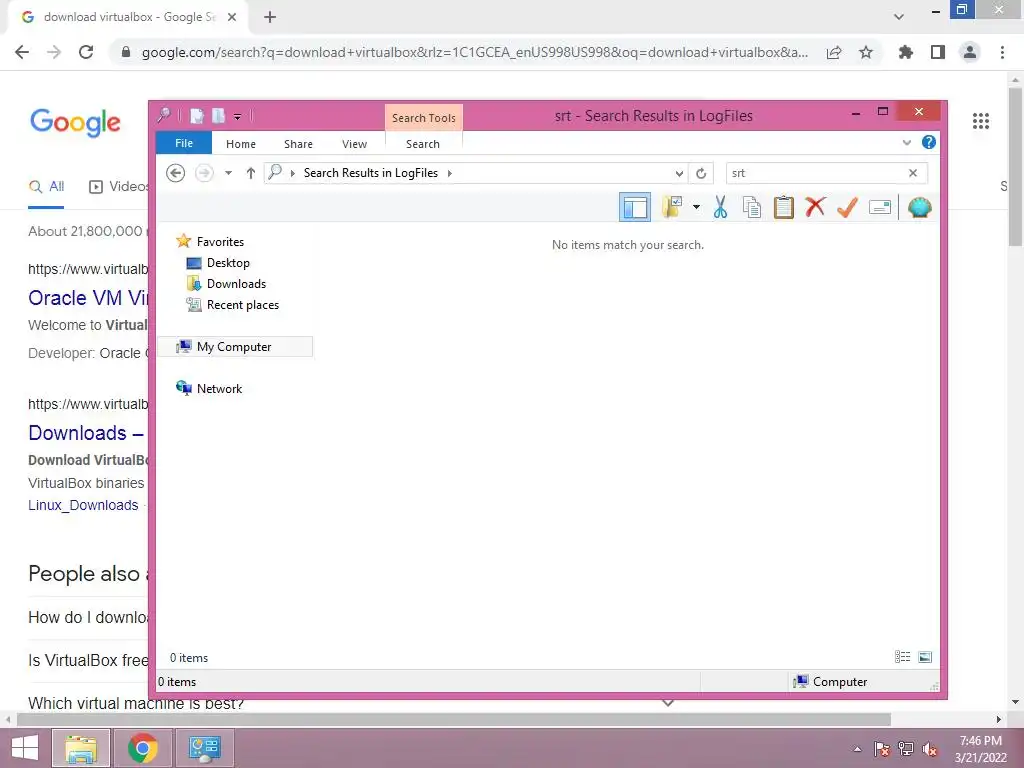This screenshot has width=1024, height=768.
Task: Click the Chrome taskbar icon
Action: point(142,748)
